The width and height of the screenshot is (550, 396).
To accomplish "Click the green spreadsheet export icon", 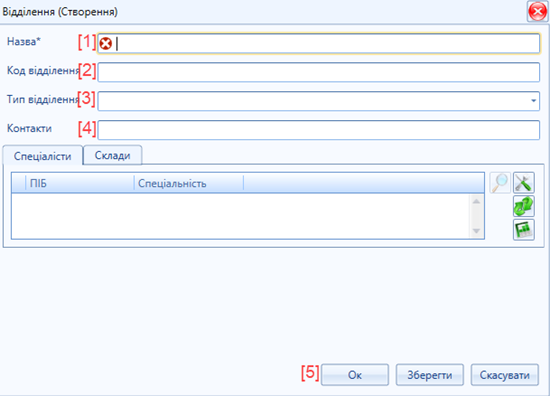I will click(x=524, y=229).
